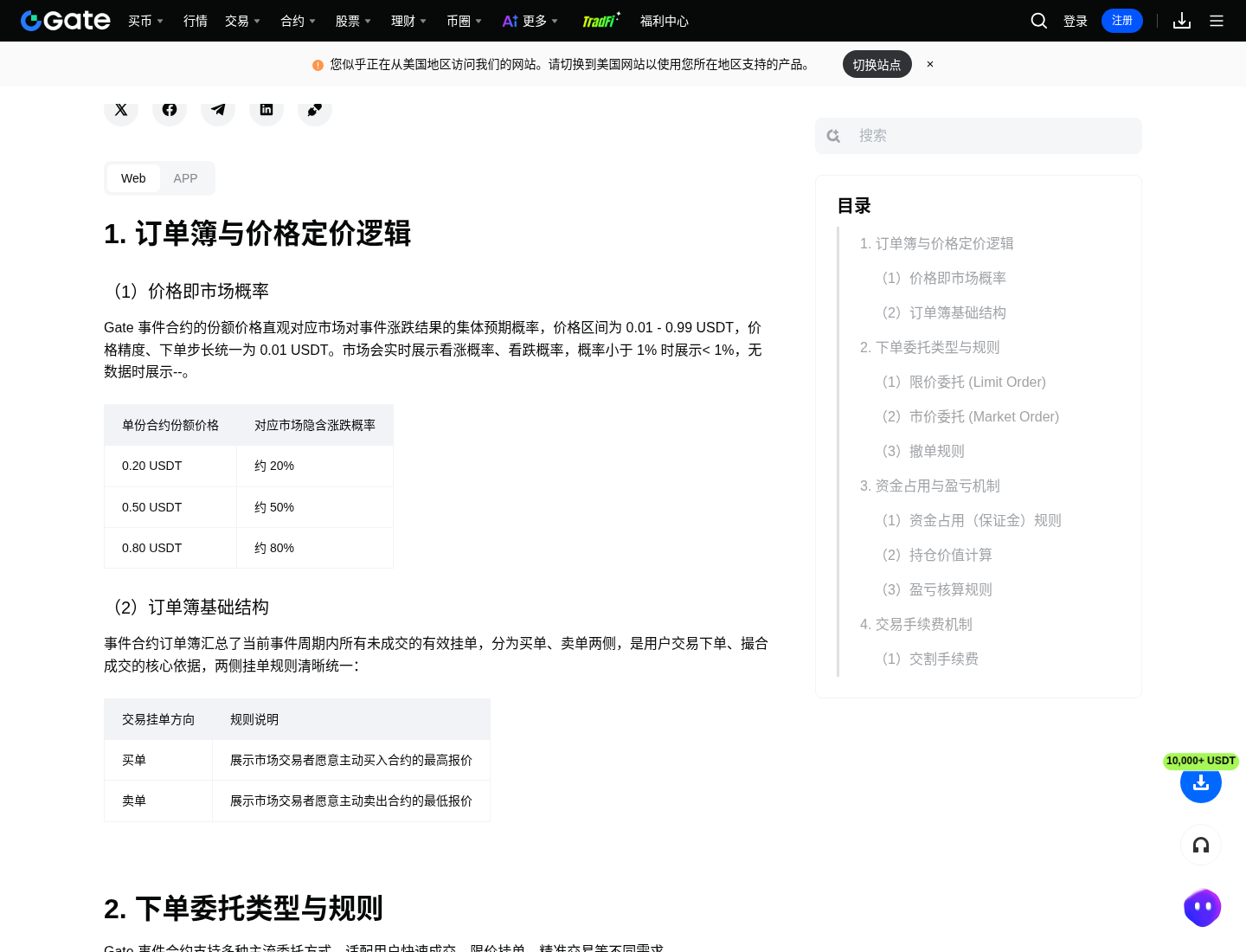
Task: Expand the 买币 dropdown menu
Action: tap(145, 21)
